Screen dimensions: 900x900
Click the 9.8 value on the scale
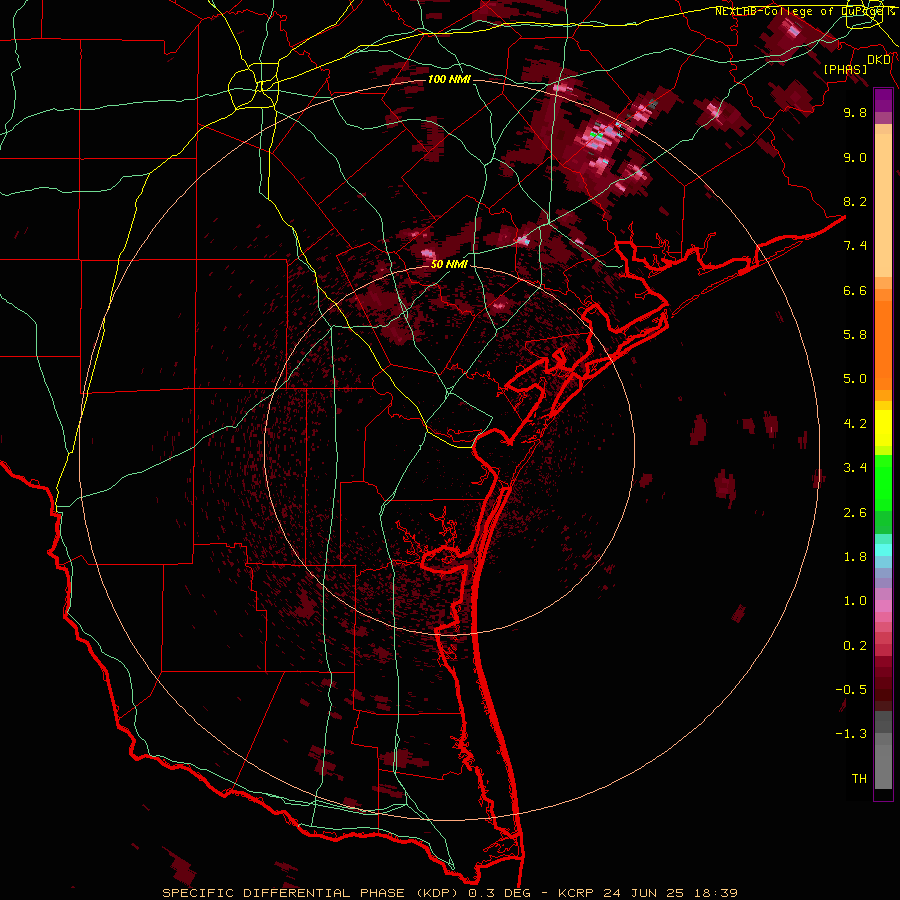[855, 112]
